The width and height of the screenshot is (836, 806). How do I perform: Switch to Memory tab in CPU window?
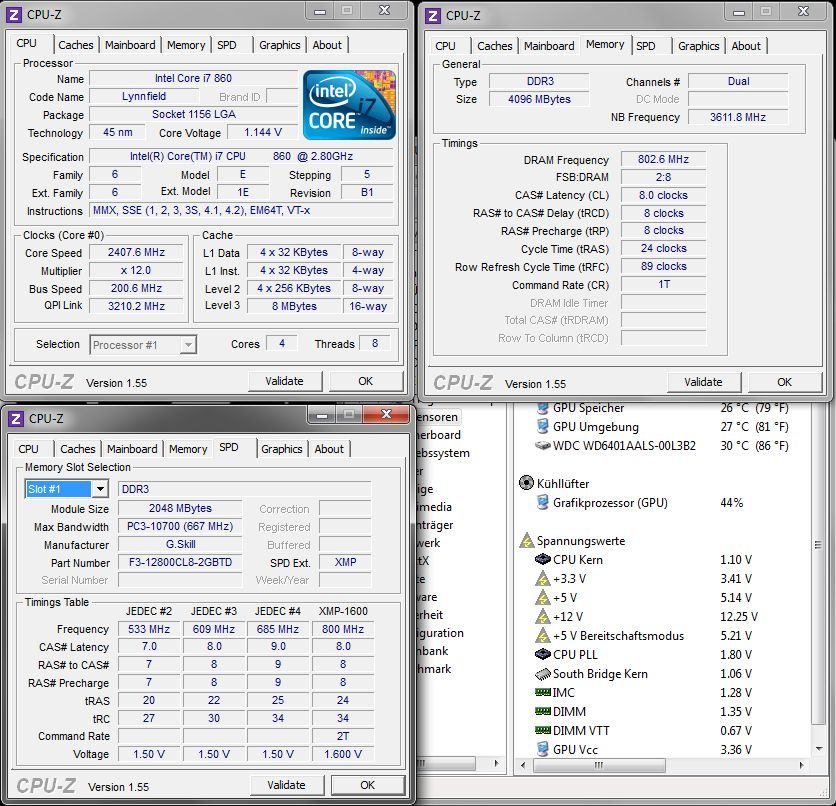point(186,45)
